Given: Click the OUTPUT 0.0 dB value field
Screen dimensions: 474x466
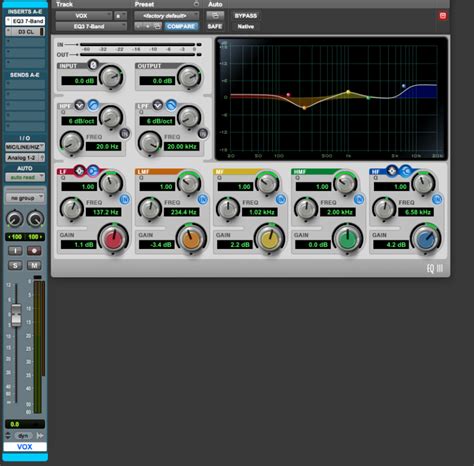Looking at the screenshot, I should click(157, 81).
